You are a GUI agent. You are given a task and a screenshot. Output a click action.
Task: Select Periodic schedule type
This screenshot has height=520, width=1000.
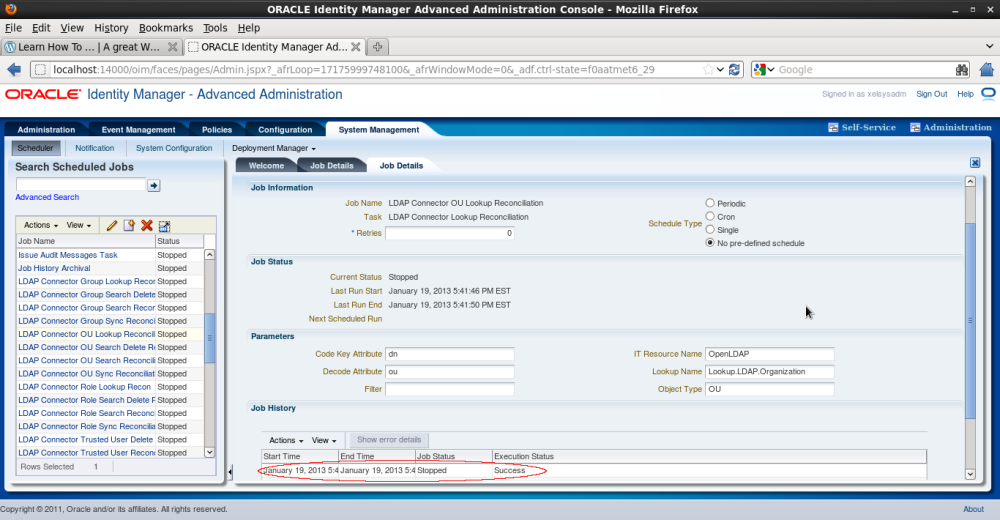click(710, 203)
